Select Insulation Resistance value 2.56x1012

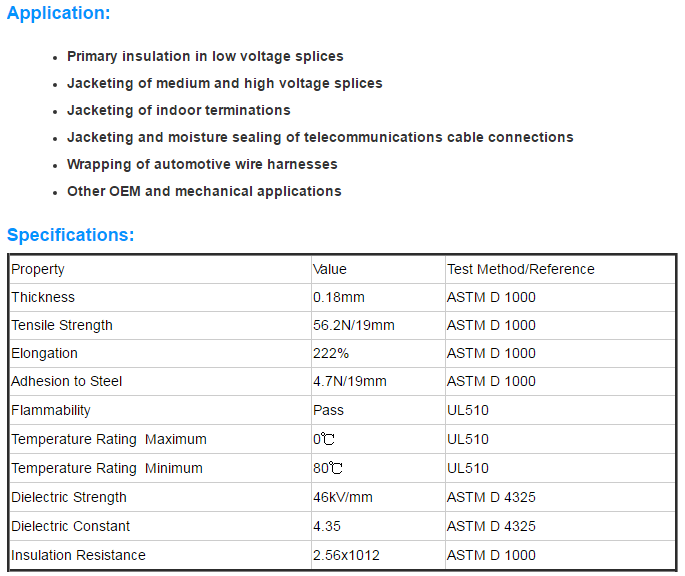pyautogui.click(x=346, y=555)
